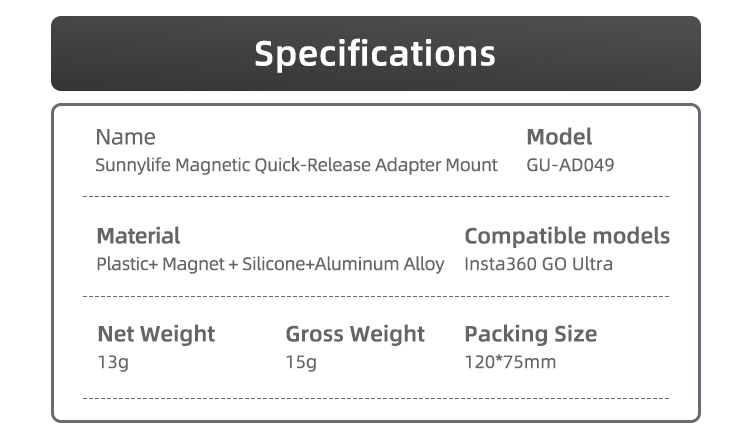Click the Gross Weight heading
This screenshot has height=441, width=750.
355,334
